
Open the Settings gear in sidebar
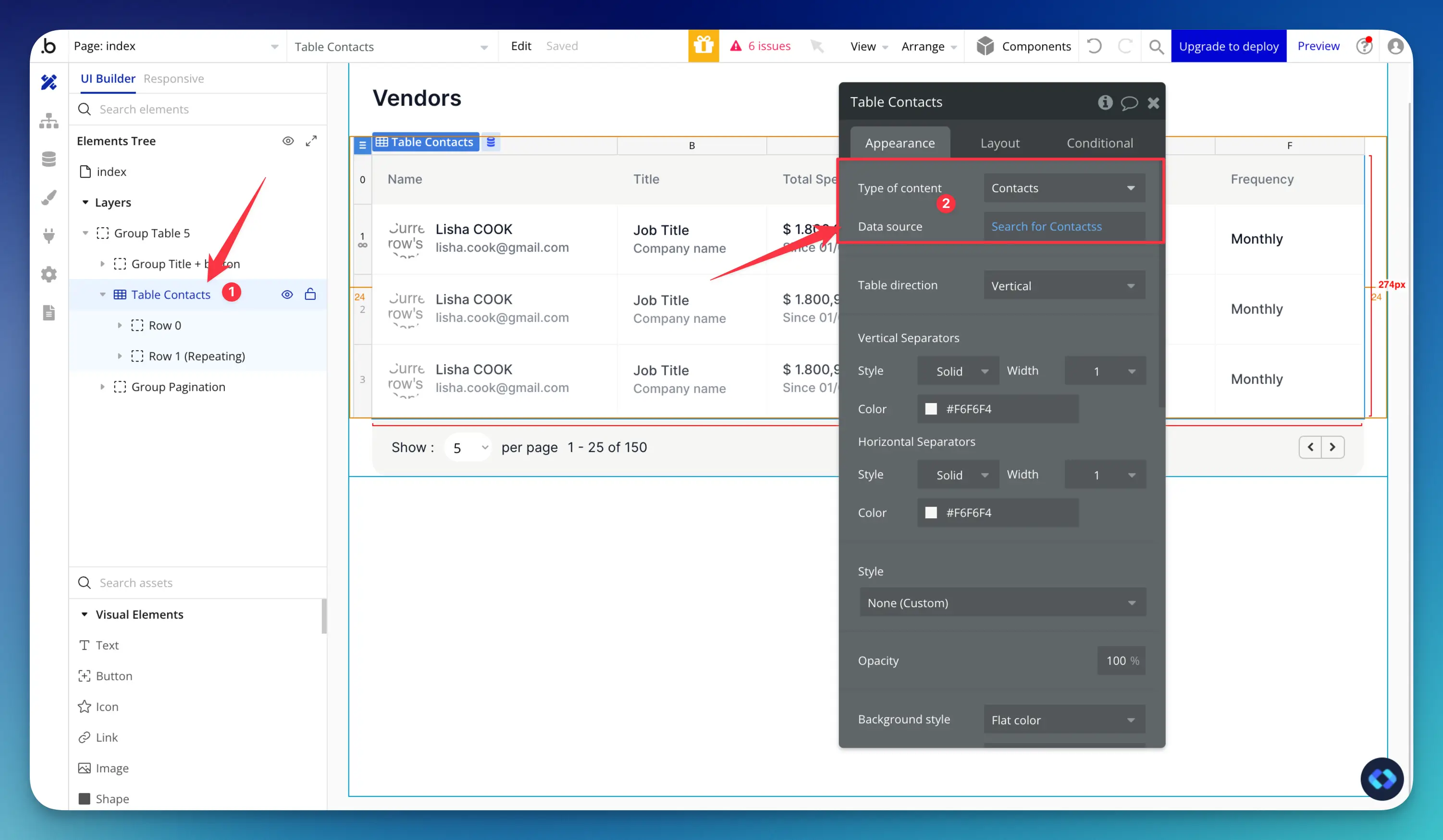point(49,274)
